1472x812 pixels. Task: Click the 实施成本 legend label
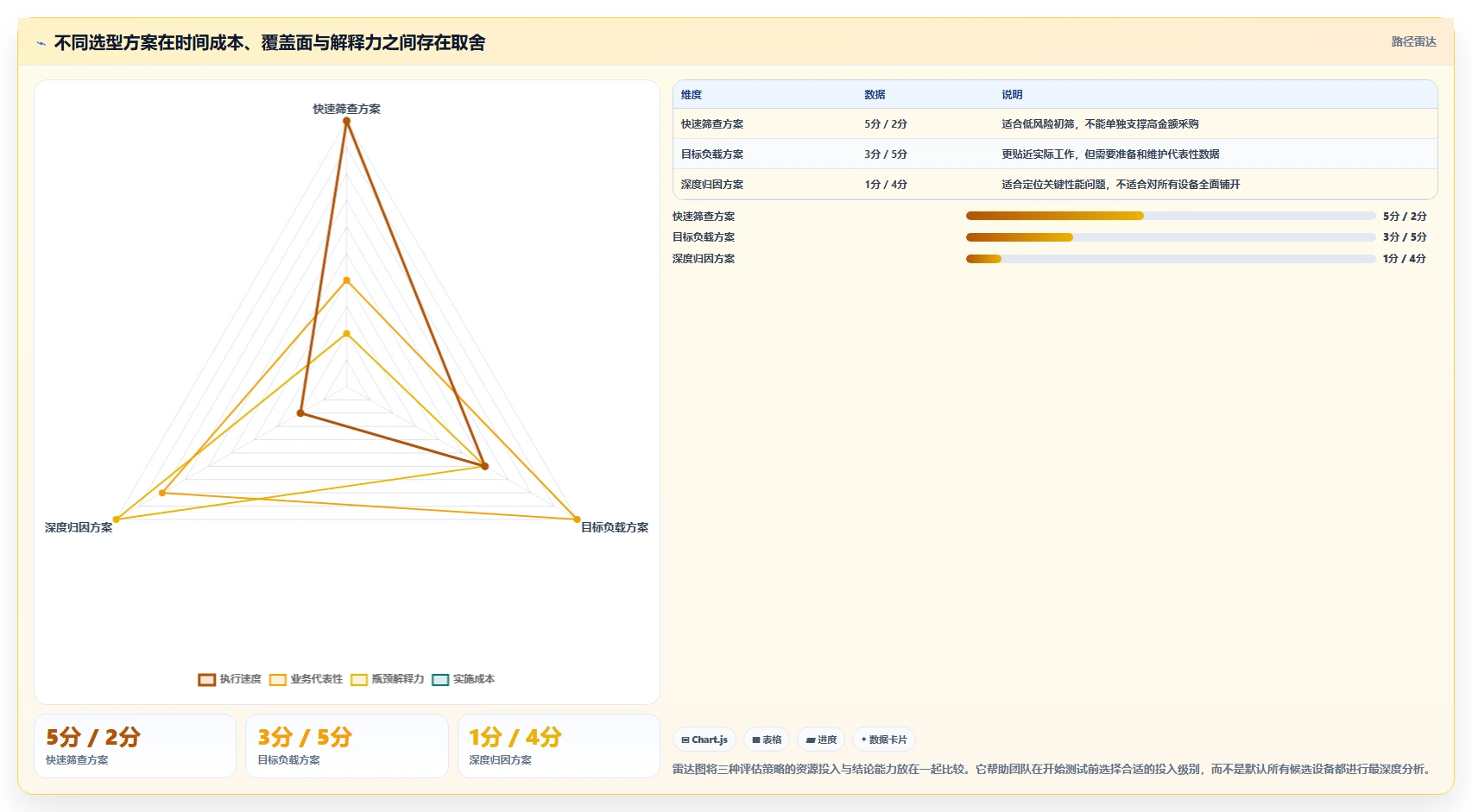tap(474, 679)
